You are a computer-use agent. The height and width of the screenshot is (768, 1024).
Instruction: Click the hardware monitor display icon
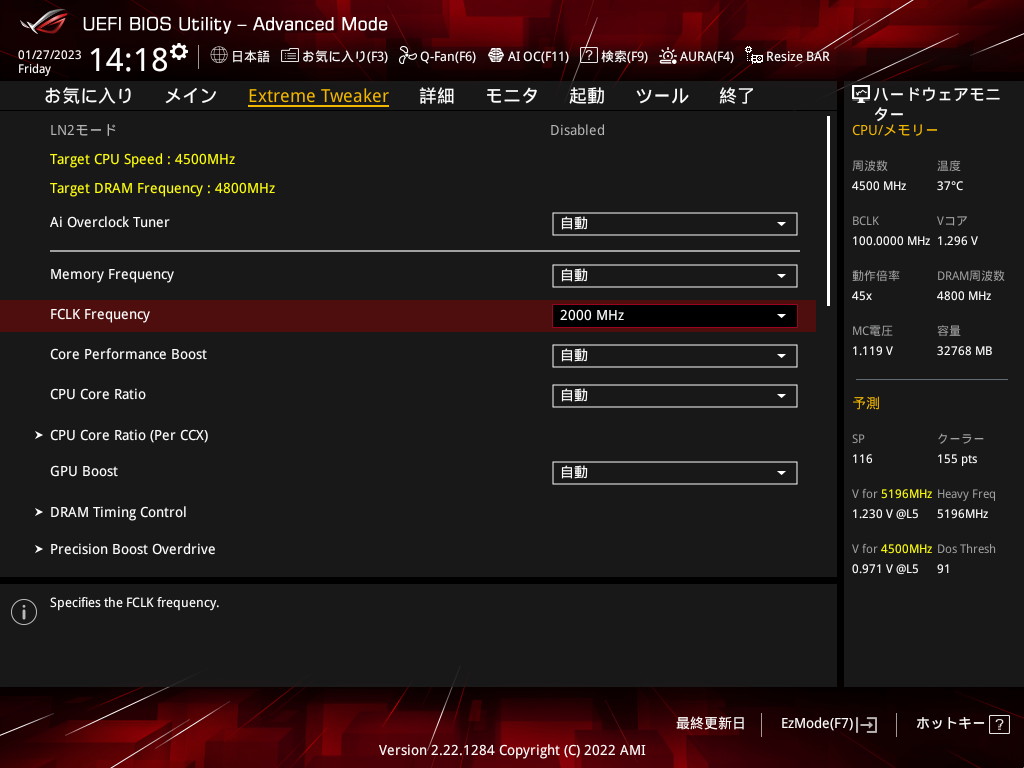[861, 95]
